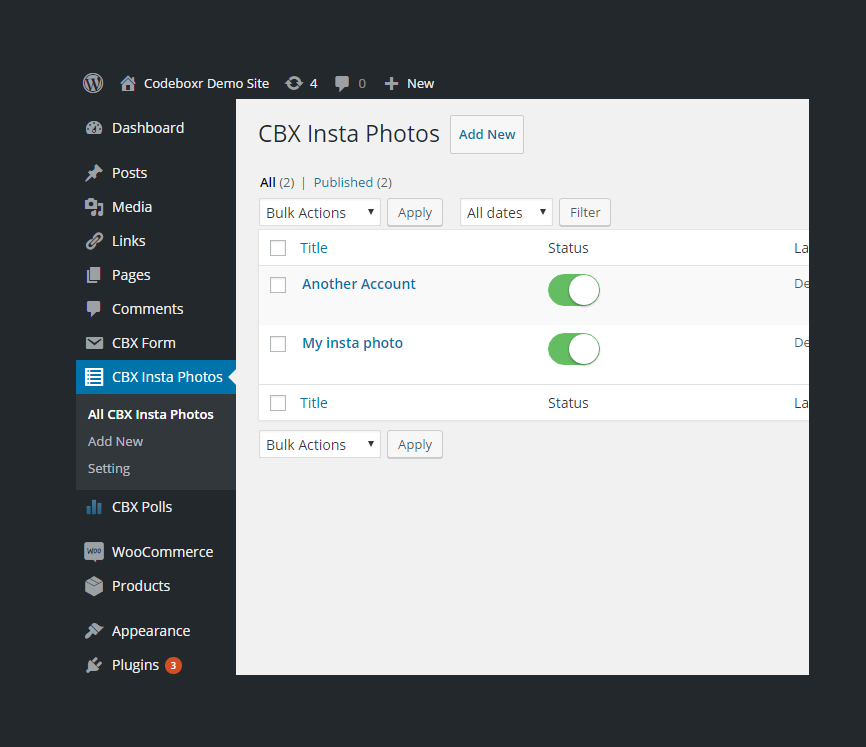Viewport: 866px width, 747px height.
Task: Click the plus icon next to New
Action: [x=391, y=83]
